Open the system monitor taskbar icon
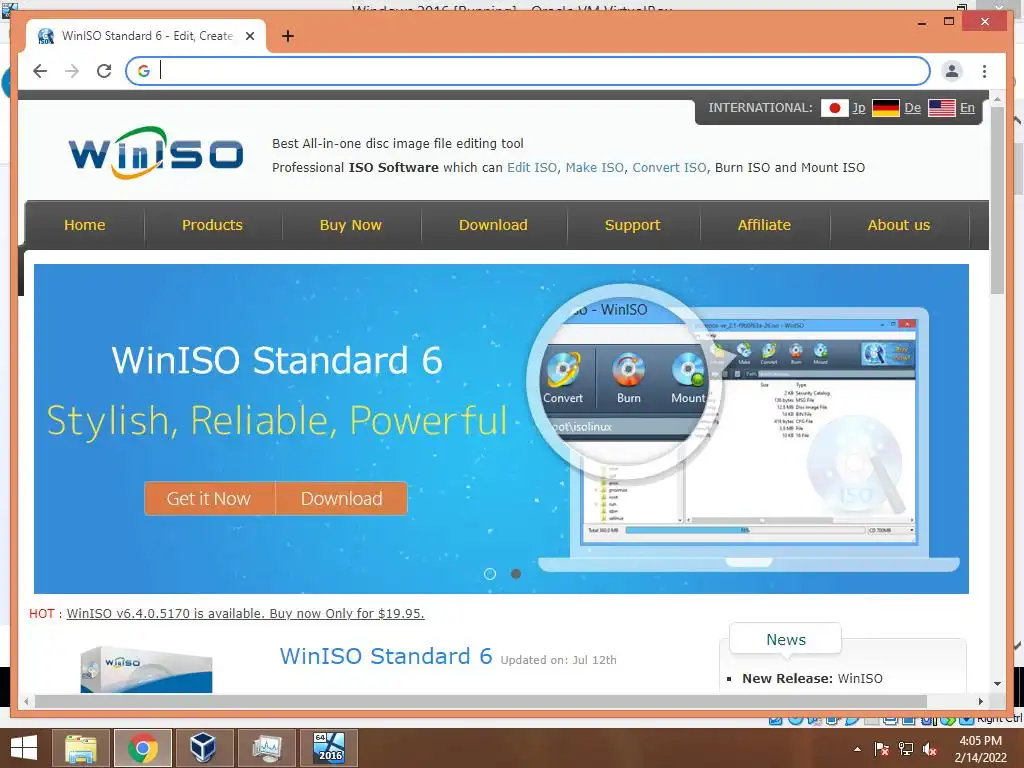1024x768 pixels. (266, 748)
